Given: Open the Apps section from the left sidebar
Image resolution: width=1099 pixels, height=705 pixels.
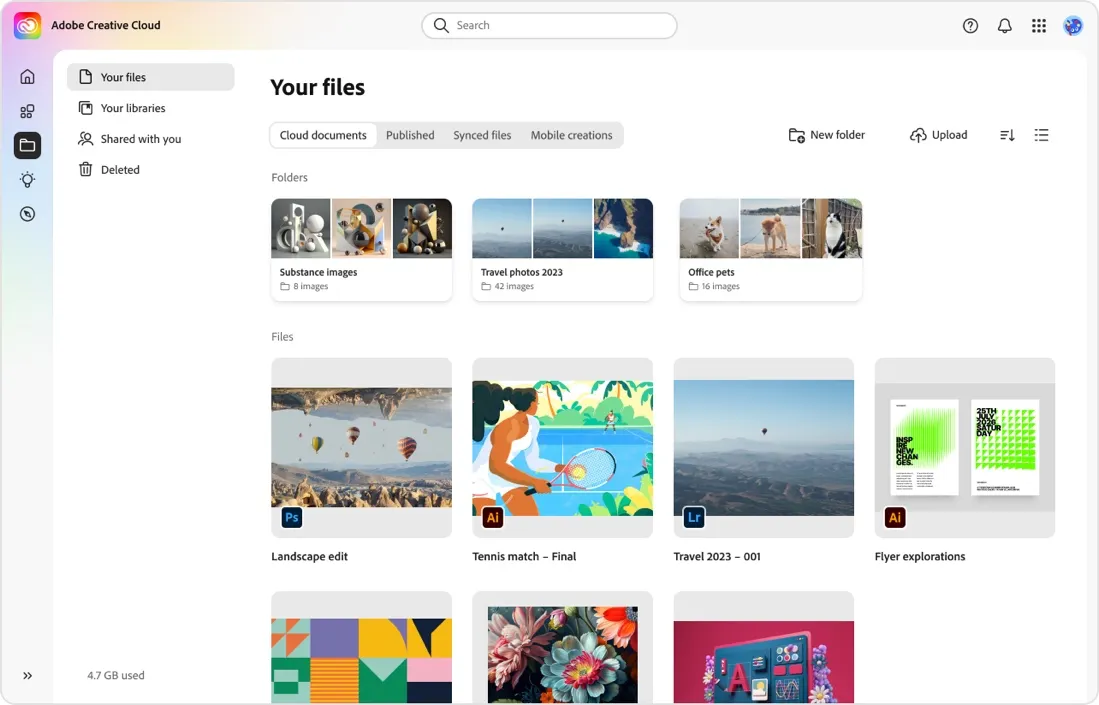Looking at the screenshot, I should click(x=27, y=110).
